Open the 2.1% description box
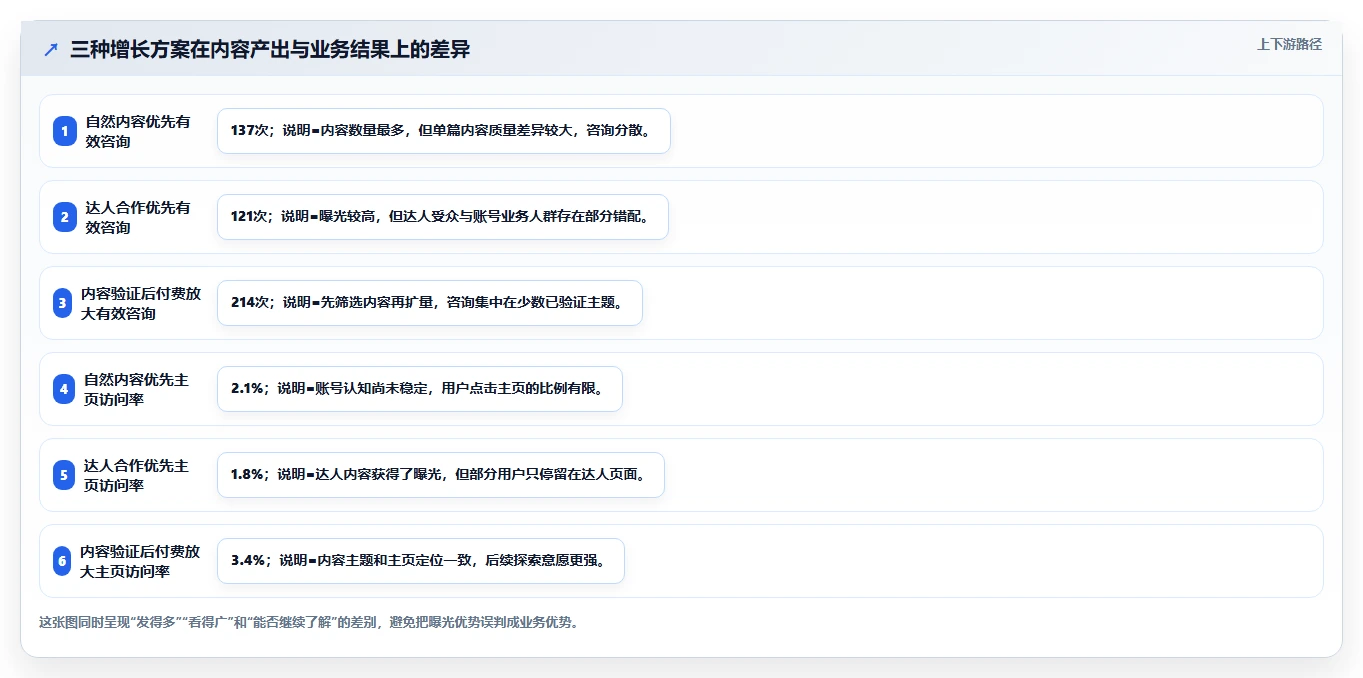The width and height of the screenshot is (1363, 678). [x=420, y=389]
